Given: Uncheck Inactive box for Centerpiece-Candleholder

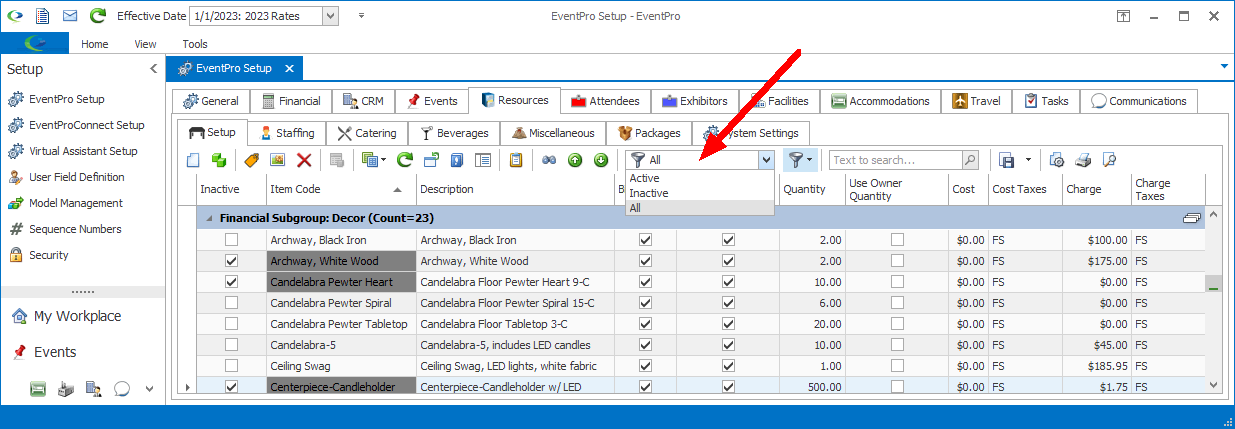Looking at the screenshot, I should (232, 387).
